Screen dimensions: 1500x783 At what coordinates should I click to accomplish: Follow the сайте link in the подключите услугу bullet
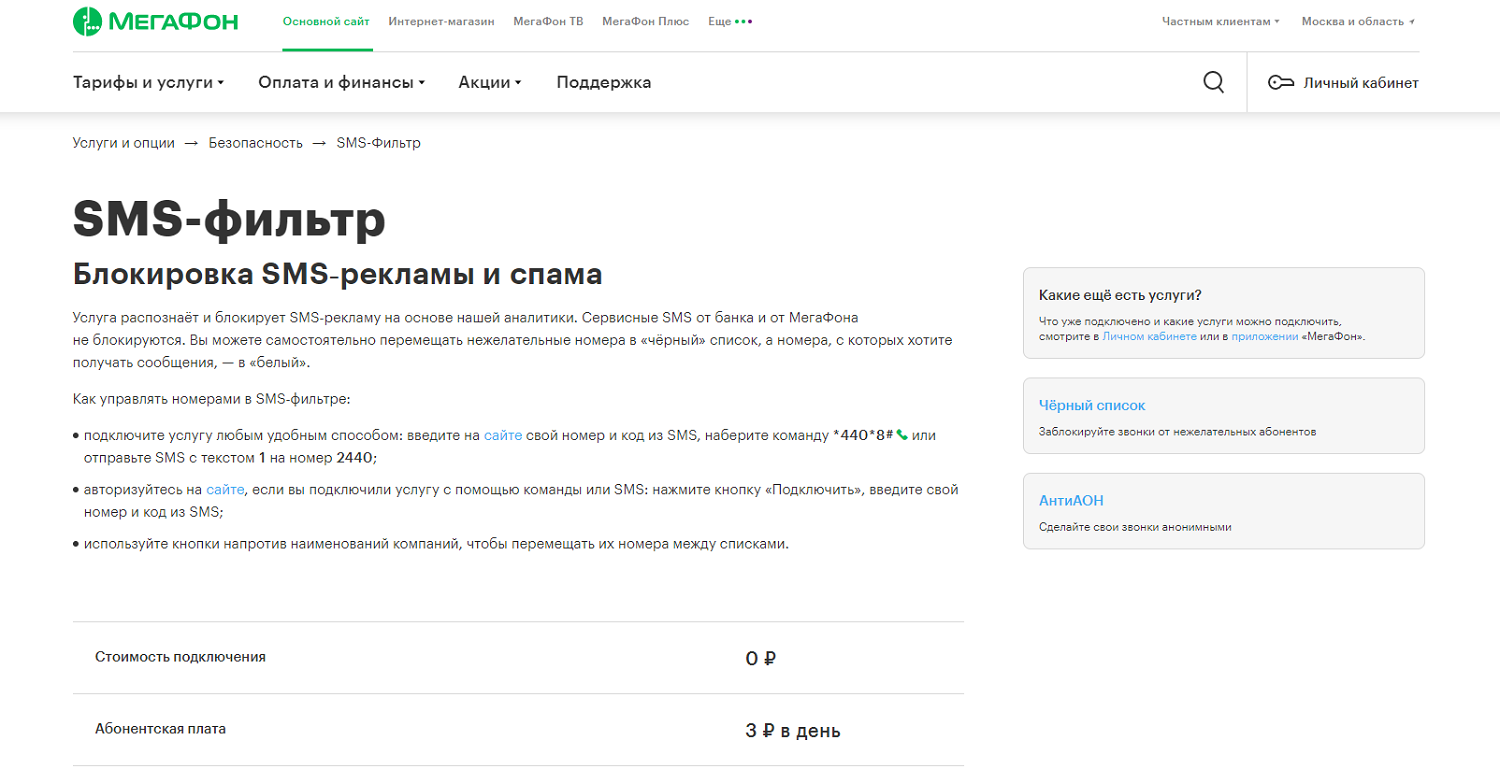[503, 435]
